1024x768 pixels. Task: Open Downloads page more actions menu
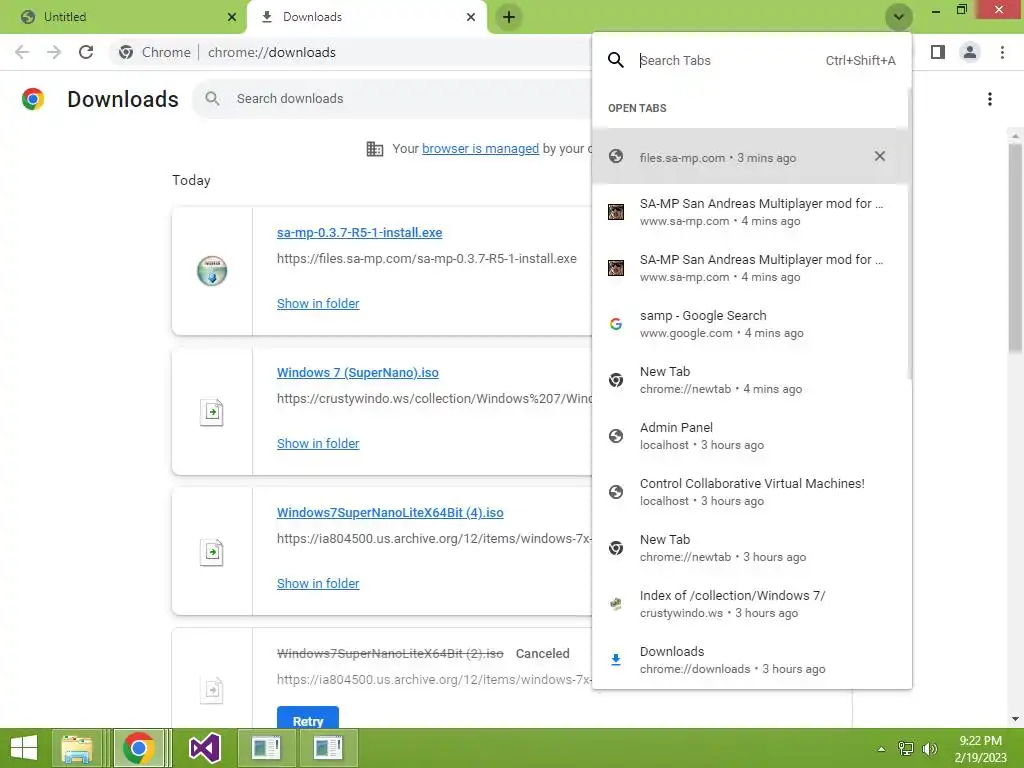pyautogui.click(x=990, y=99)
